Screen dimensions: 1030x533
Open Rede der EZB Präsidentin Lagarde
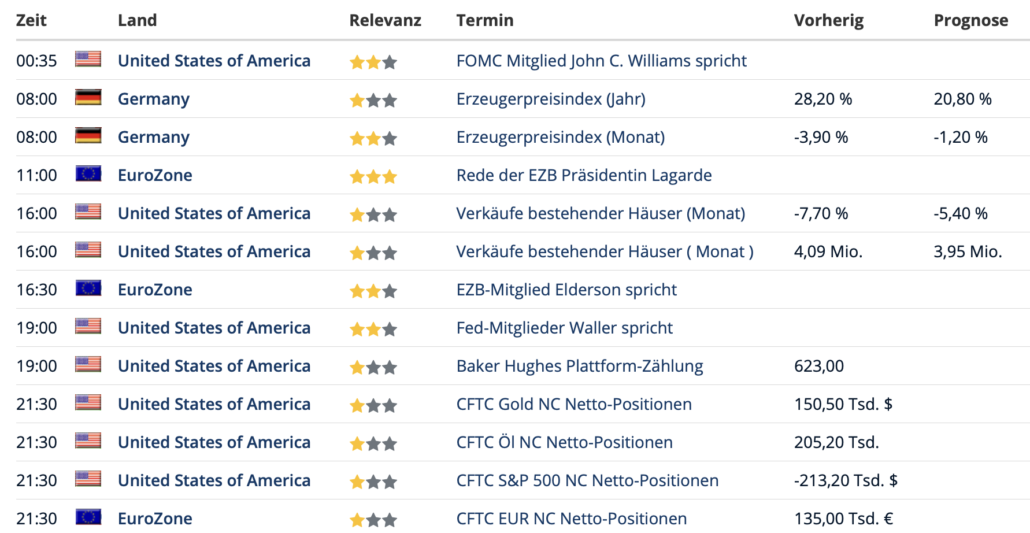584,175
